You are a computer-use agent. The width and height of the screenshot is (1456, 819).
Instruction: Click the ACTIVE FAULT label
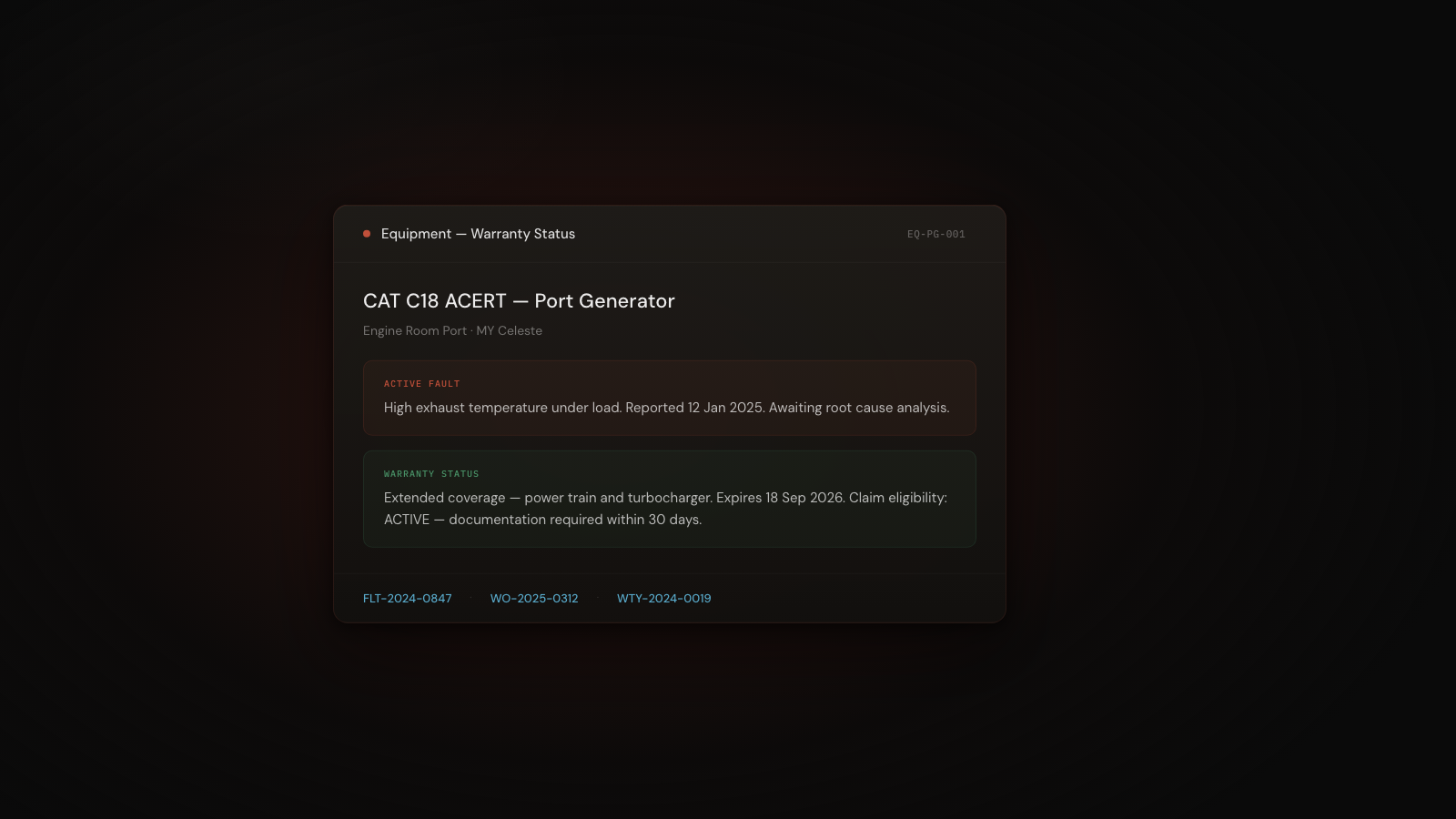point(422,384)
